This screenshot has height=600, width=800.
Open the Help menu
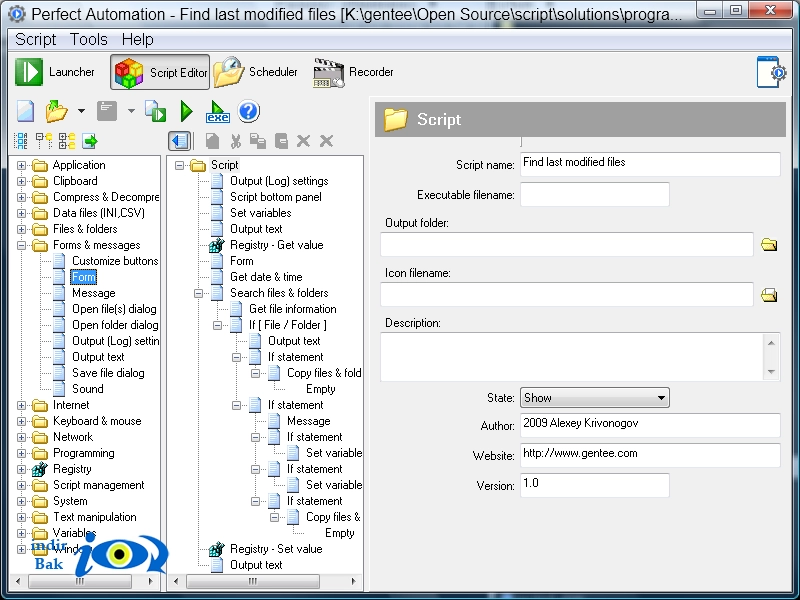pos(137,39)
